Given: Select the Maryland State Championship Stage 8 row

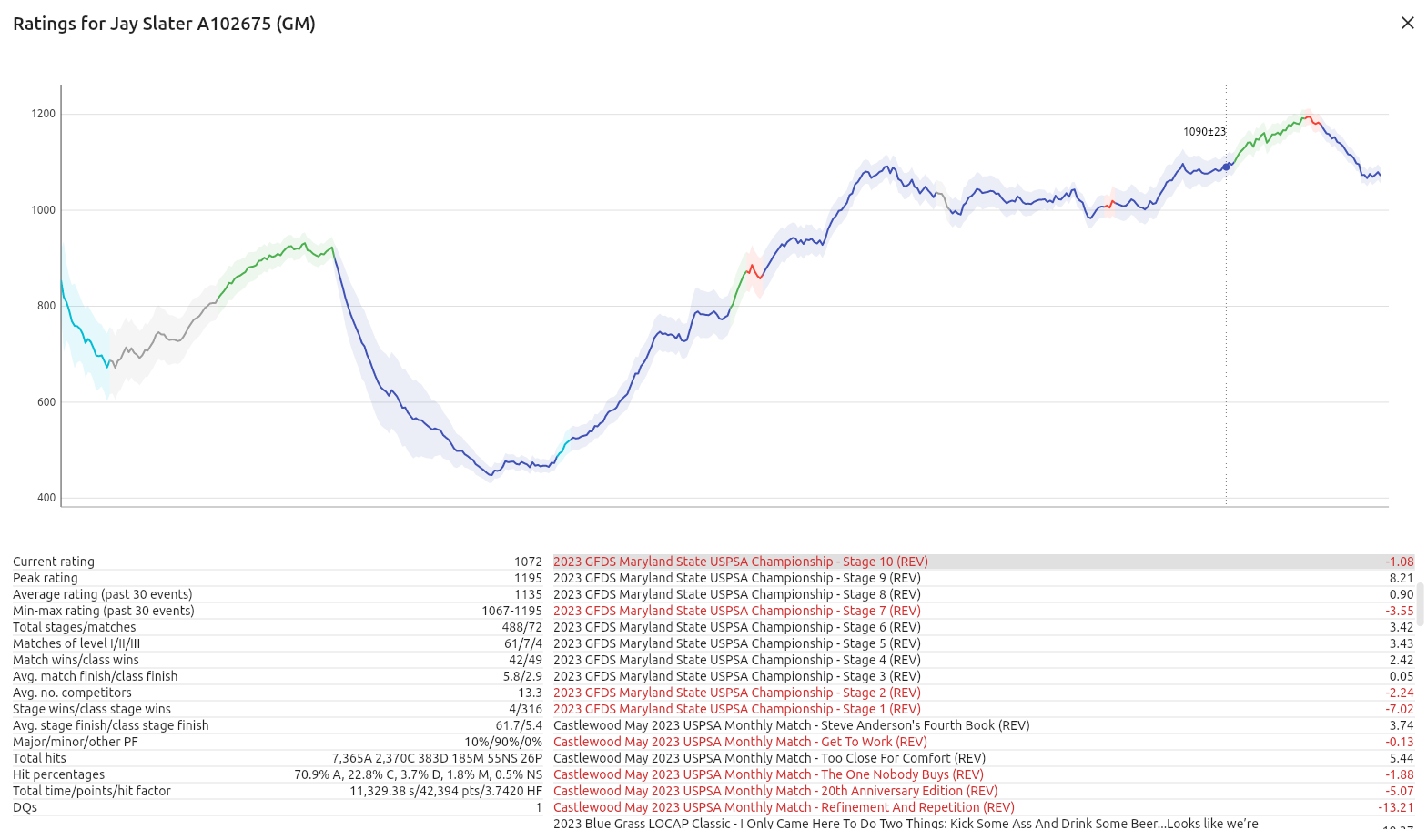Looking at the screenshot, I should (984, 594).
